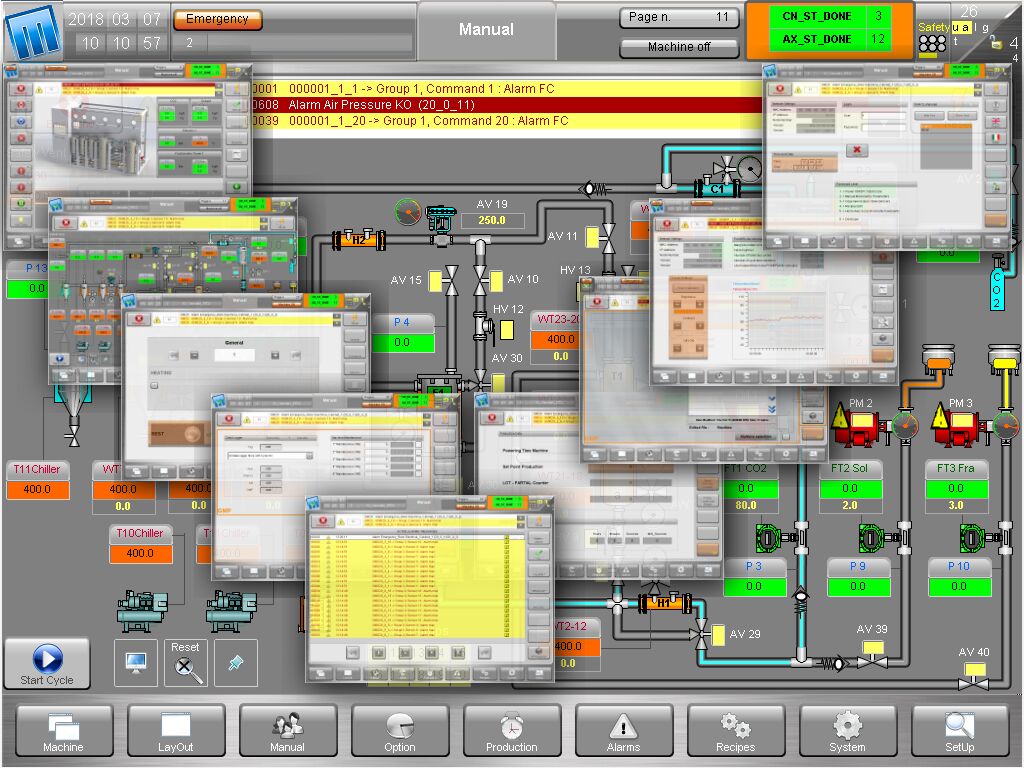Click the Start Cycle play button

pos(47,664)
